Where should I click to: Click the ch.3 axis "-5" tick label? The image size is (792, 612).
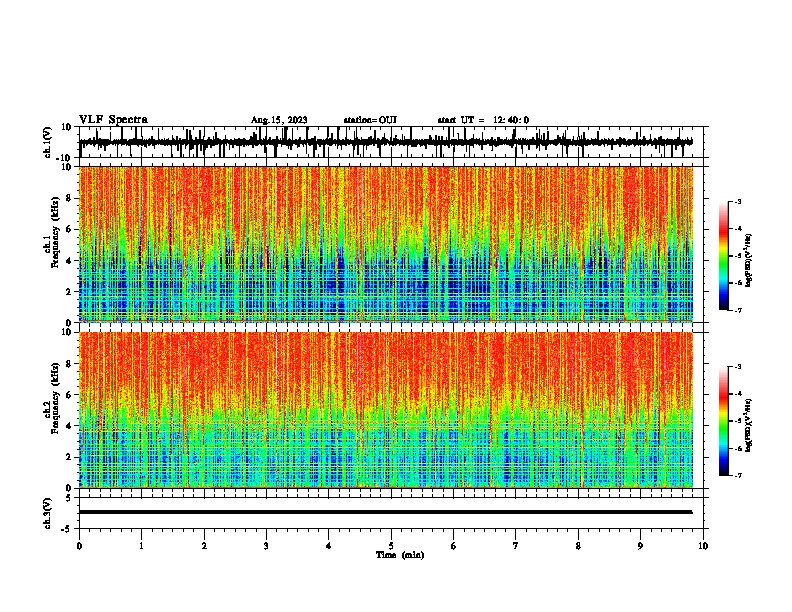click(x=67, y=529)
